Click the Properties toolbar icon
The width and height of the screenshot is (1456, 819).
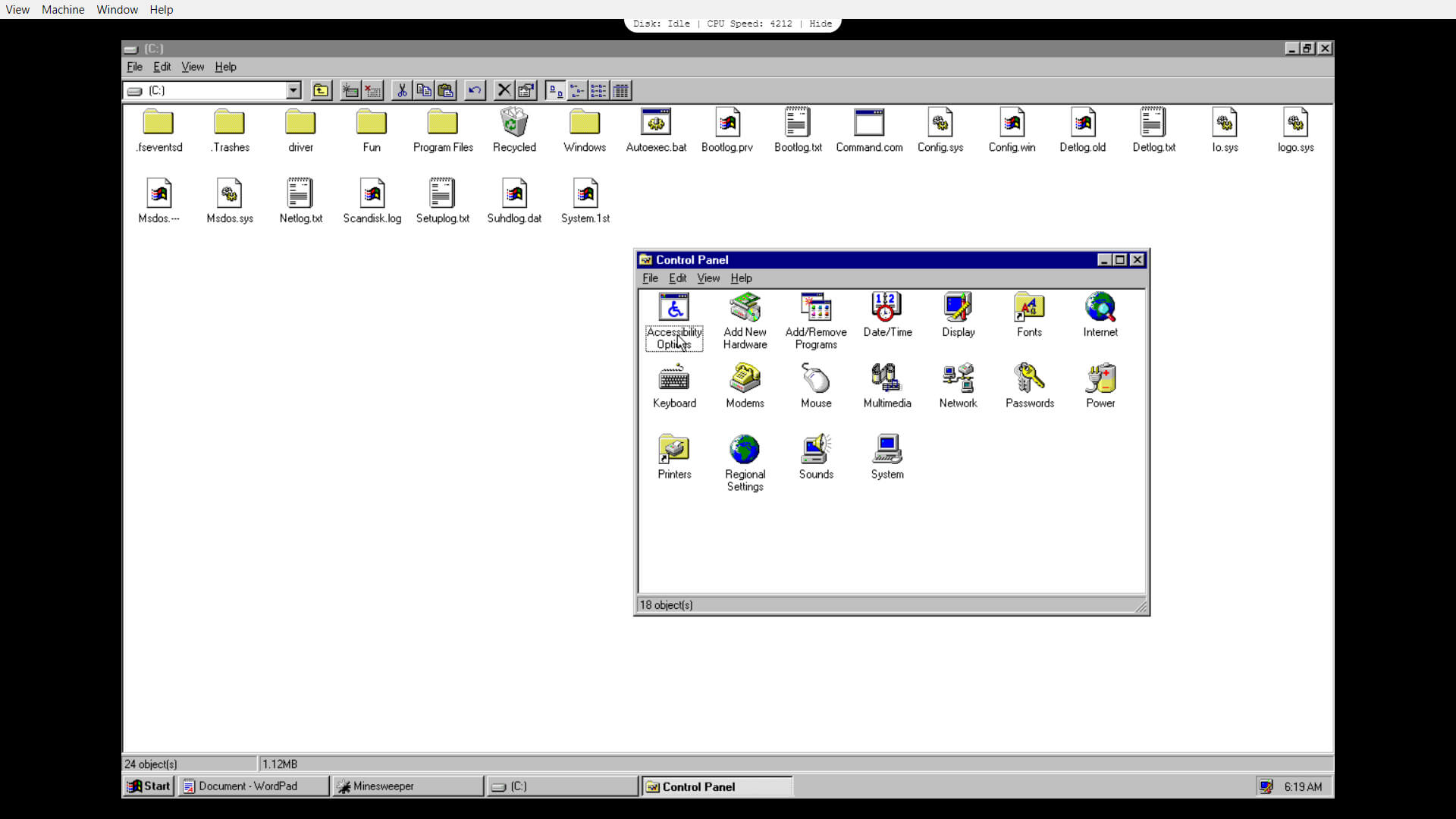526,90
